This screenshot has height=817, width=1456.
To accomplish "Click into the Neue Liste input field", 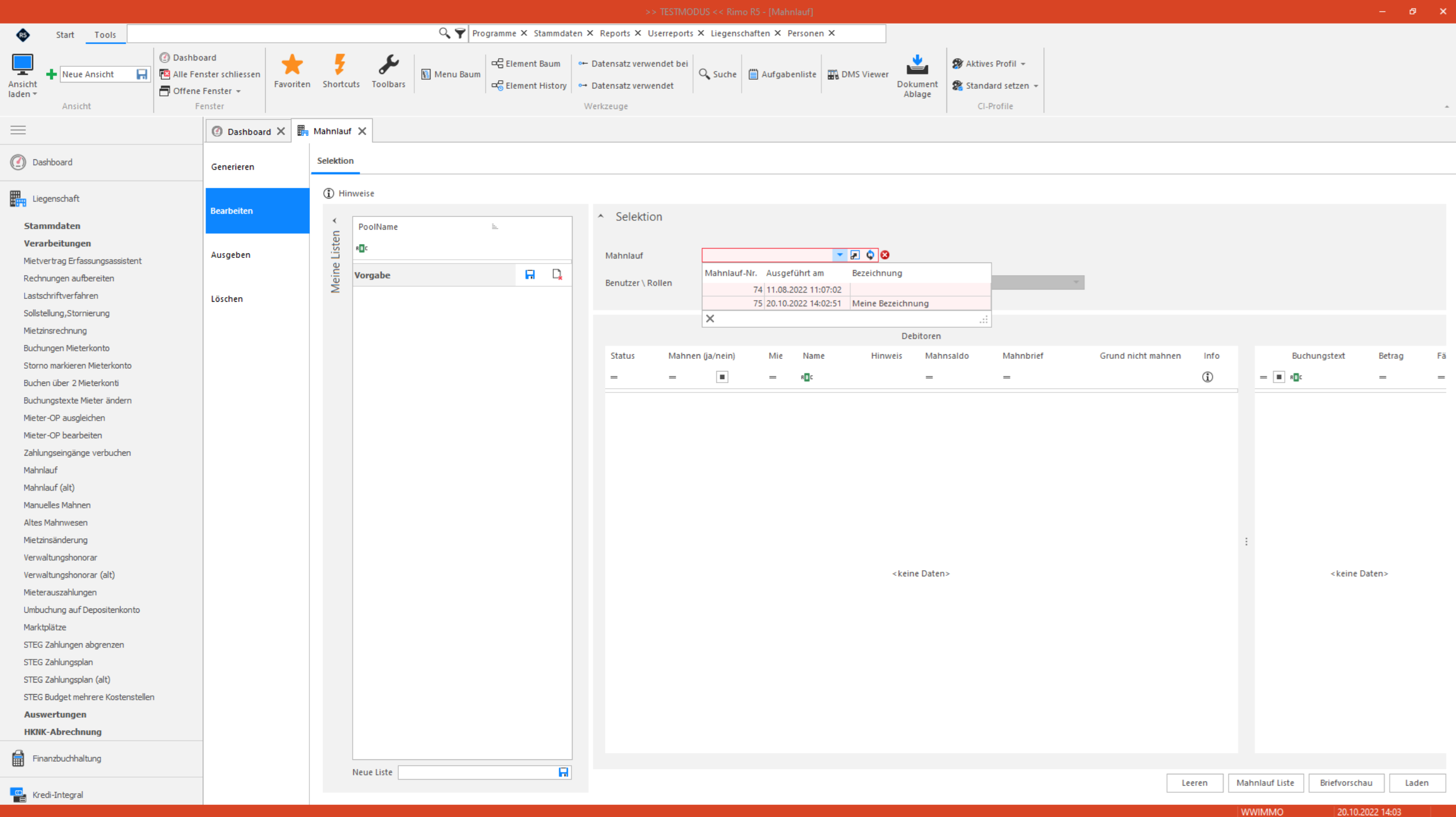I will [477, 773].
